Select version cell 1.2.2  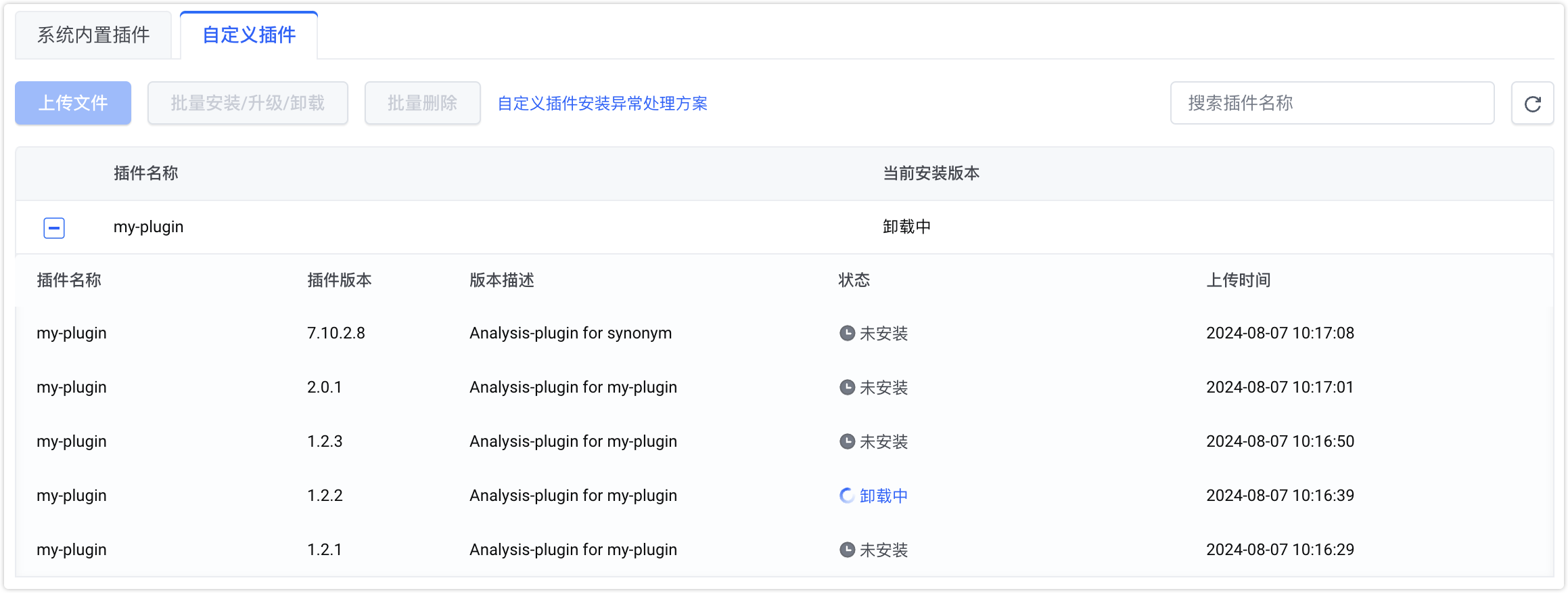click(325, 496)
